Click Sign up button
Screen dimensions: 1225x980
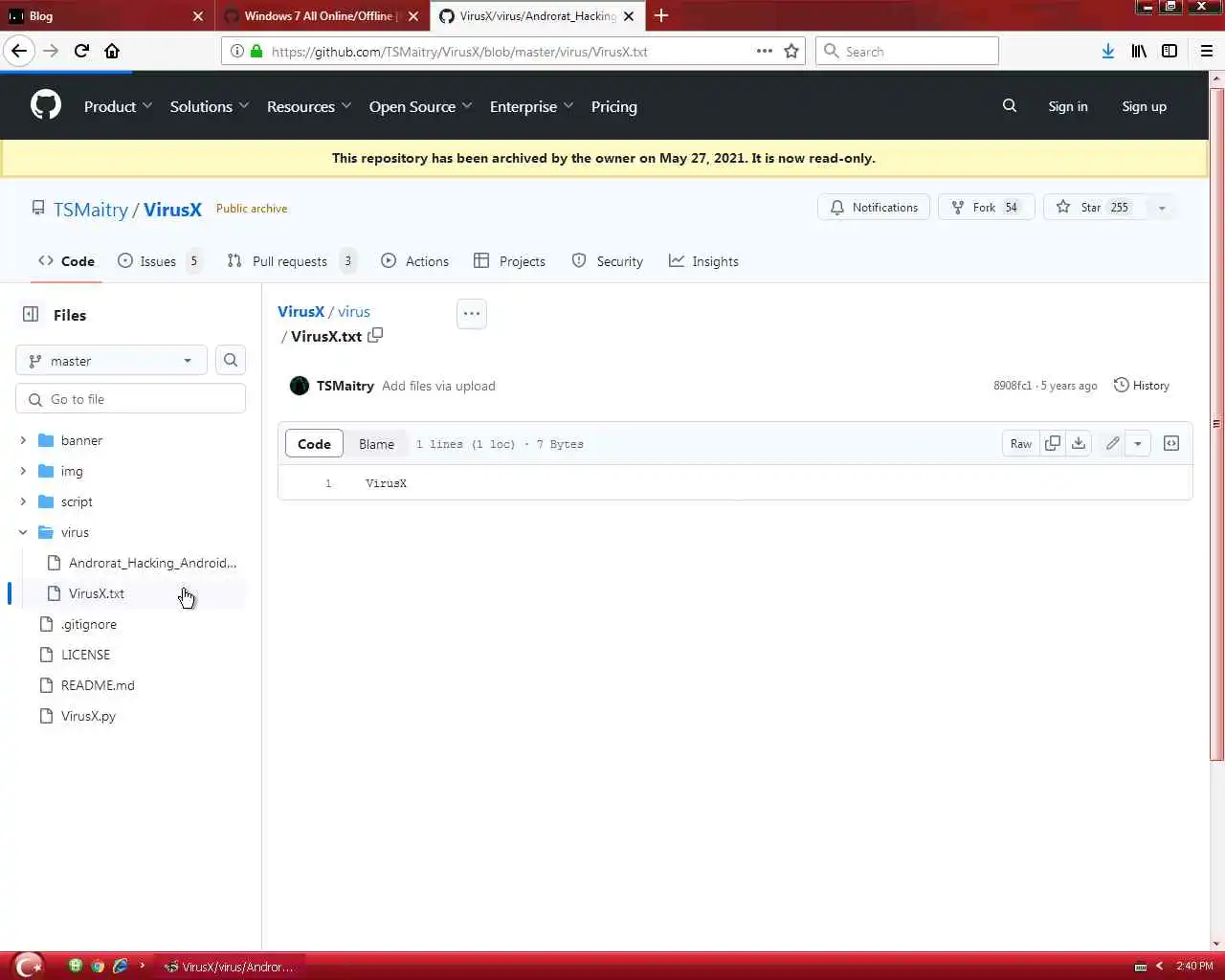(1144, 106)
